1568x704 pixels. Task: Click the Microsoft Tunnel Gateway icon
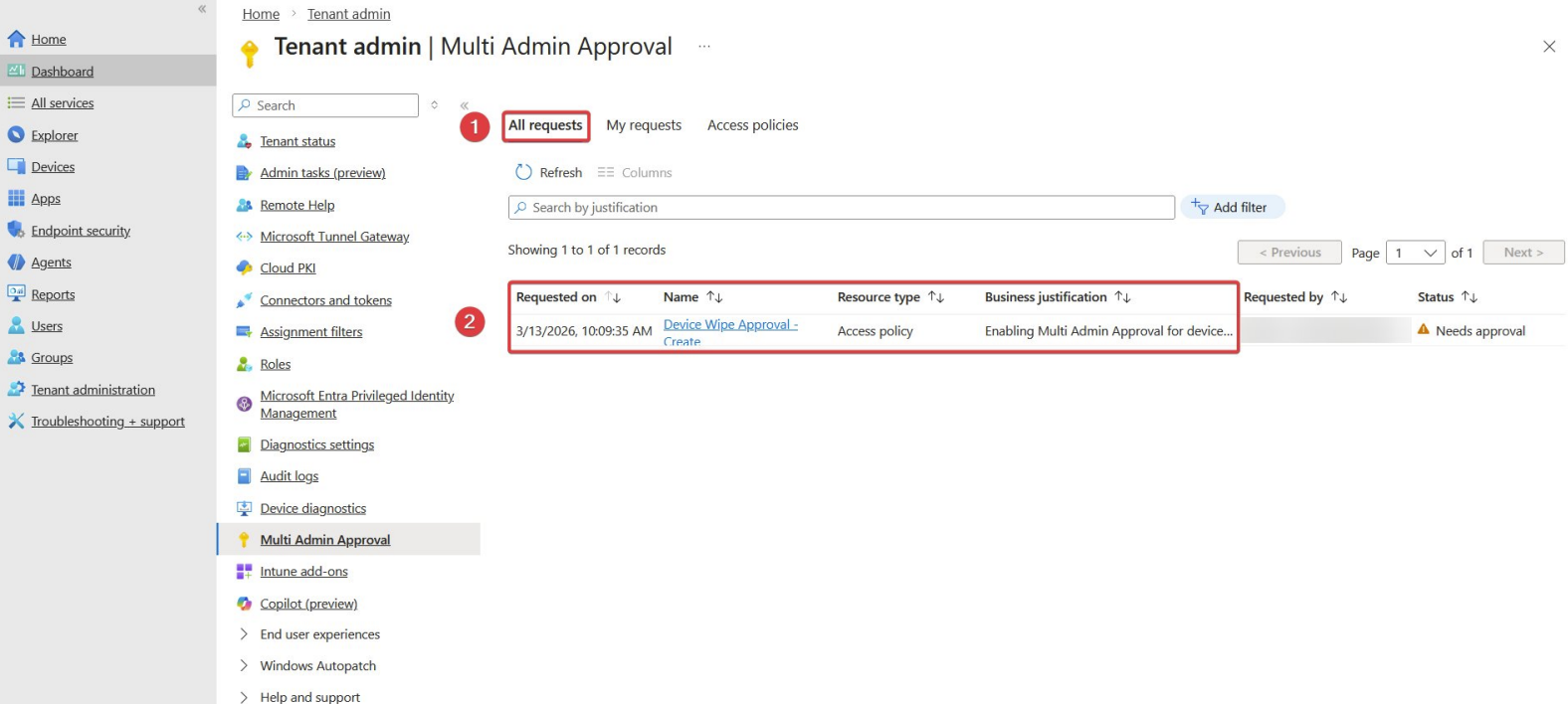[244, 237]
